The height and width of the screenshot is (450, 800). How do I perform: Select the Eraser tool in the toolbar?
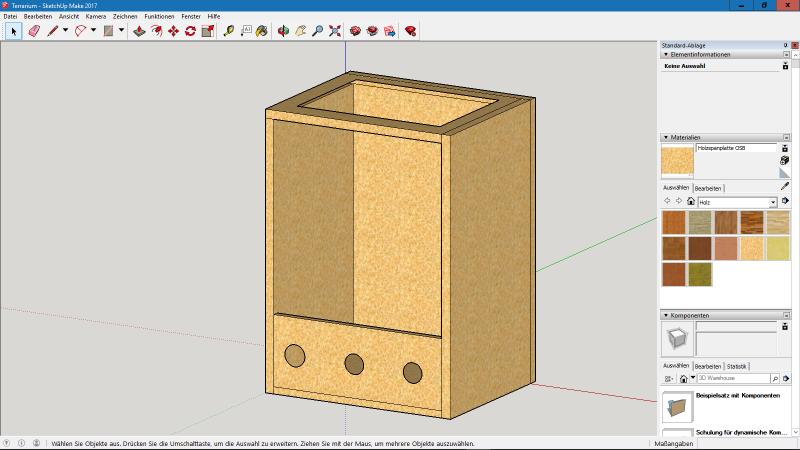[33, 31]
